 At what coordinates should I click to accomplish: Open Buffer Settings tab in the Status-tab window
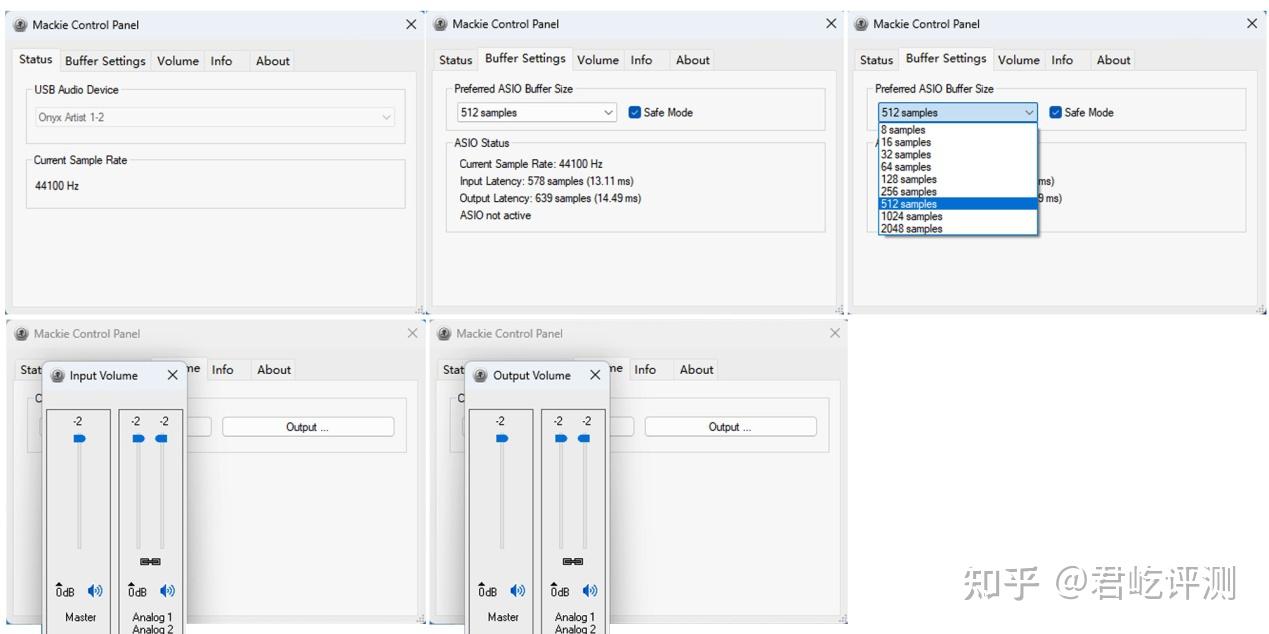[x=105, y=61]
